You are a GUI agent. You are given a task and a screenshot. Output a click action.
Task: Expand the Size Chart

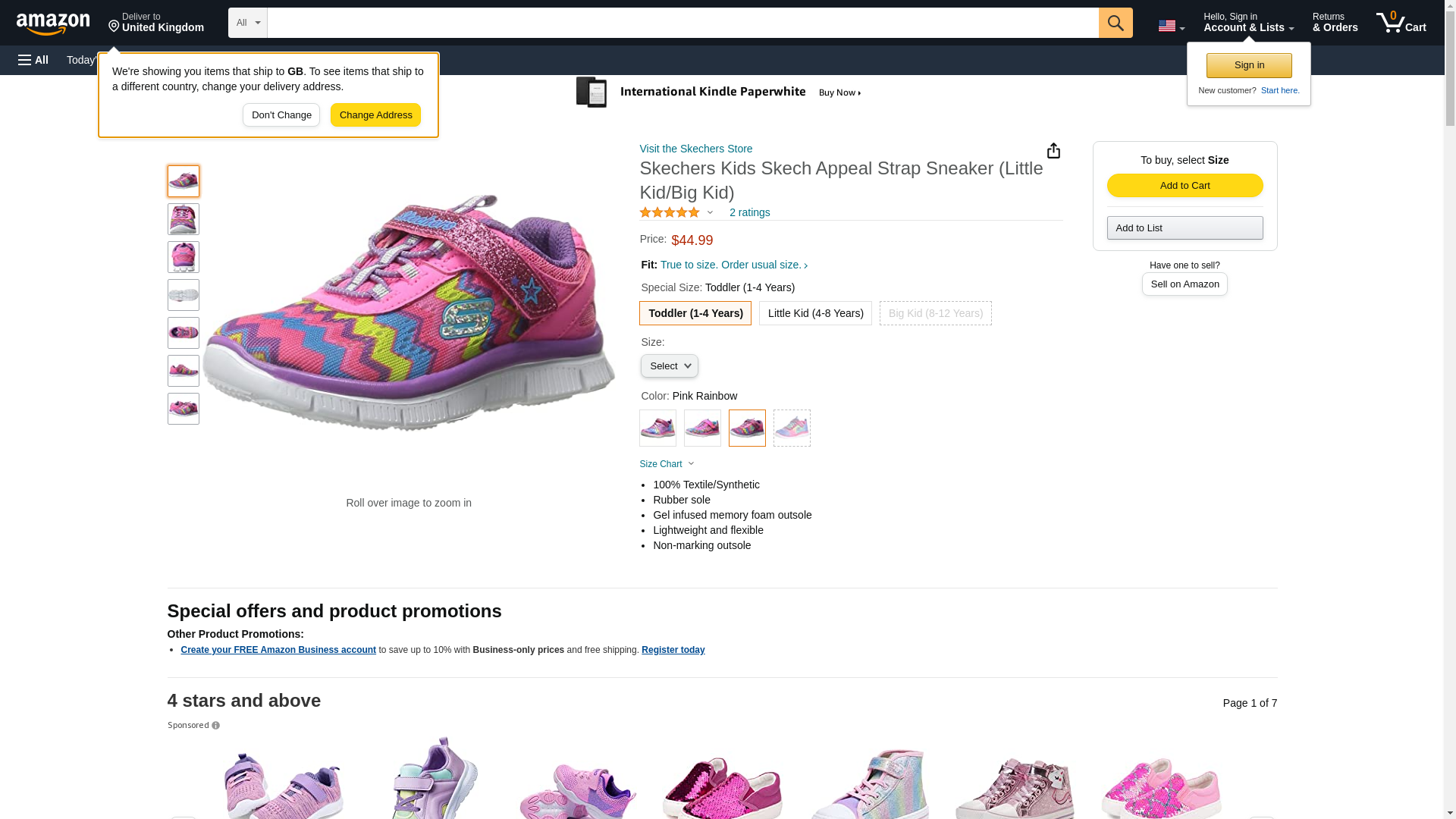point(667,464)
